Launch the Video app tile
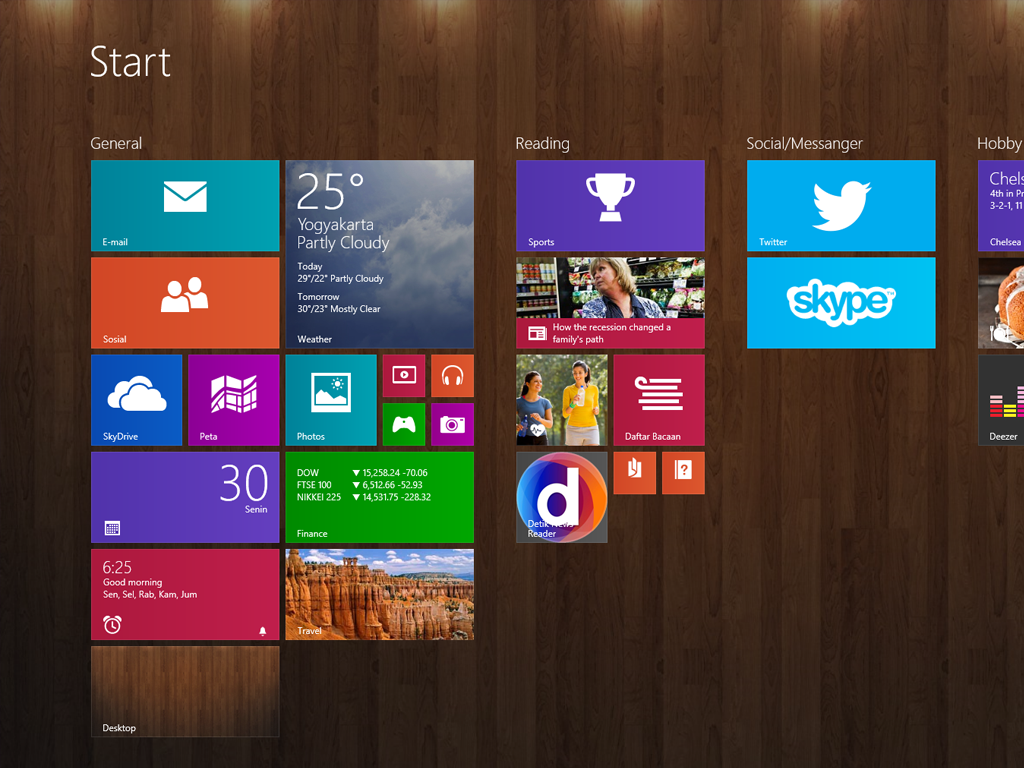Screen dimensions: 1024x768 click(403, 375)
